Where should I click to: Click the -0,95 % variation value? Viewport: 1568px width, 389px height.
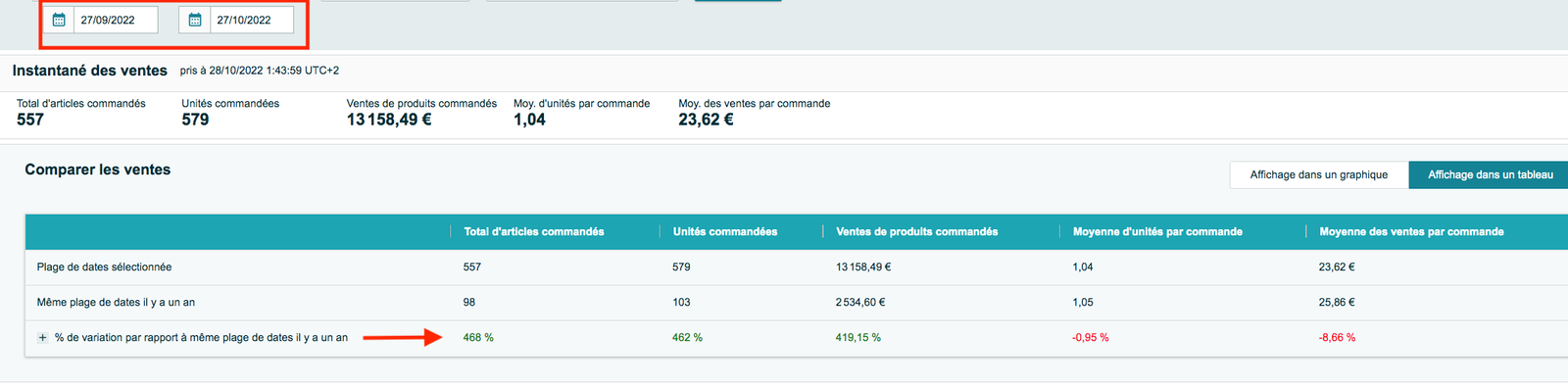pyautogui.click(x=1091, y=337)
